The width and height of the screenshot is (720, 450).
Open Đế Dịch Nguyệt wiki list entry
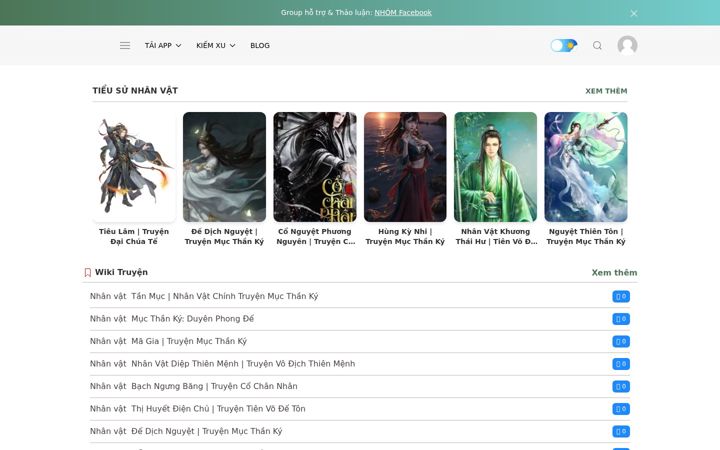point(207,431)
